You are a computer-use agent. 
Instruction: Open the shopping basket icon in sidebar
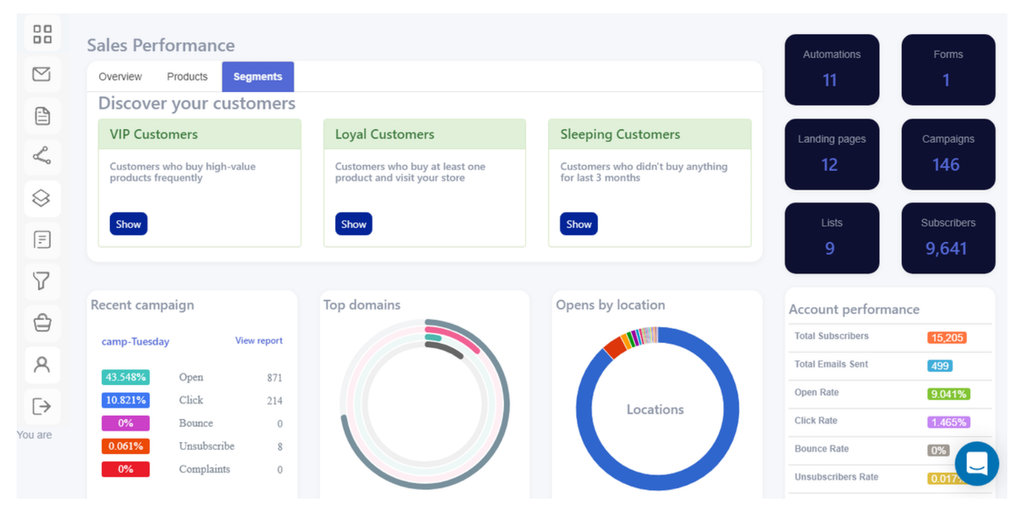(x=42, y=323)
